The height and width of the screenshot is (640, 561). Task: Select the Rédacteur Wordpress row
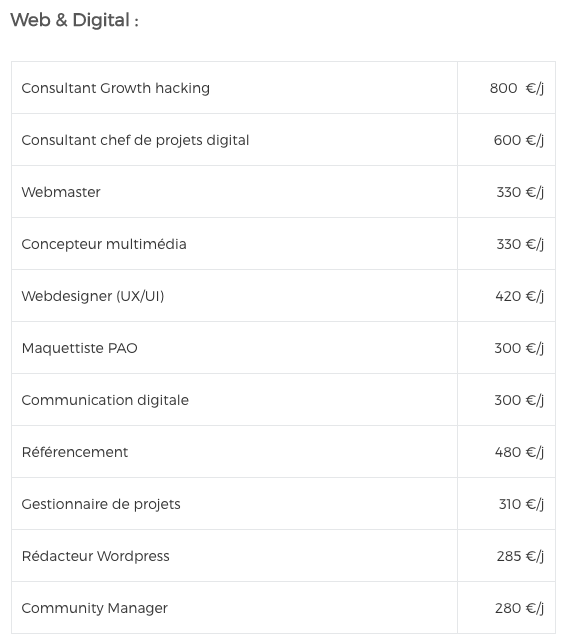point(283,556)
